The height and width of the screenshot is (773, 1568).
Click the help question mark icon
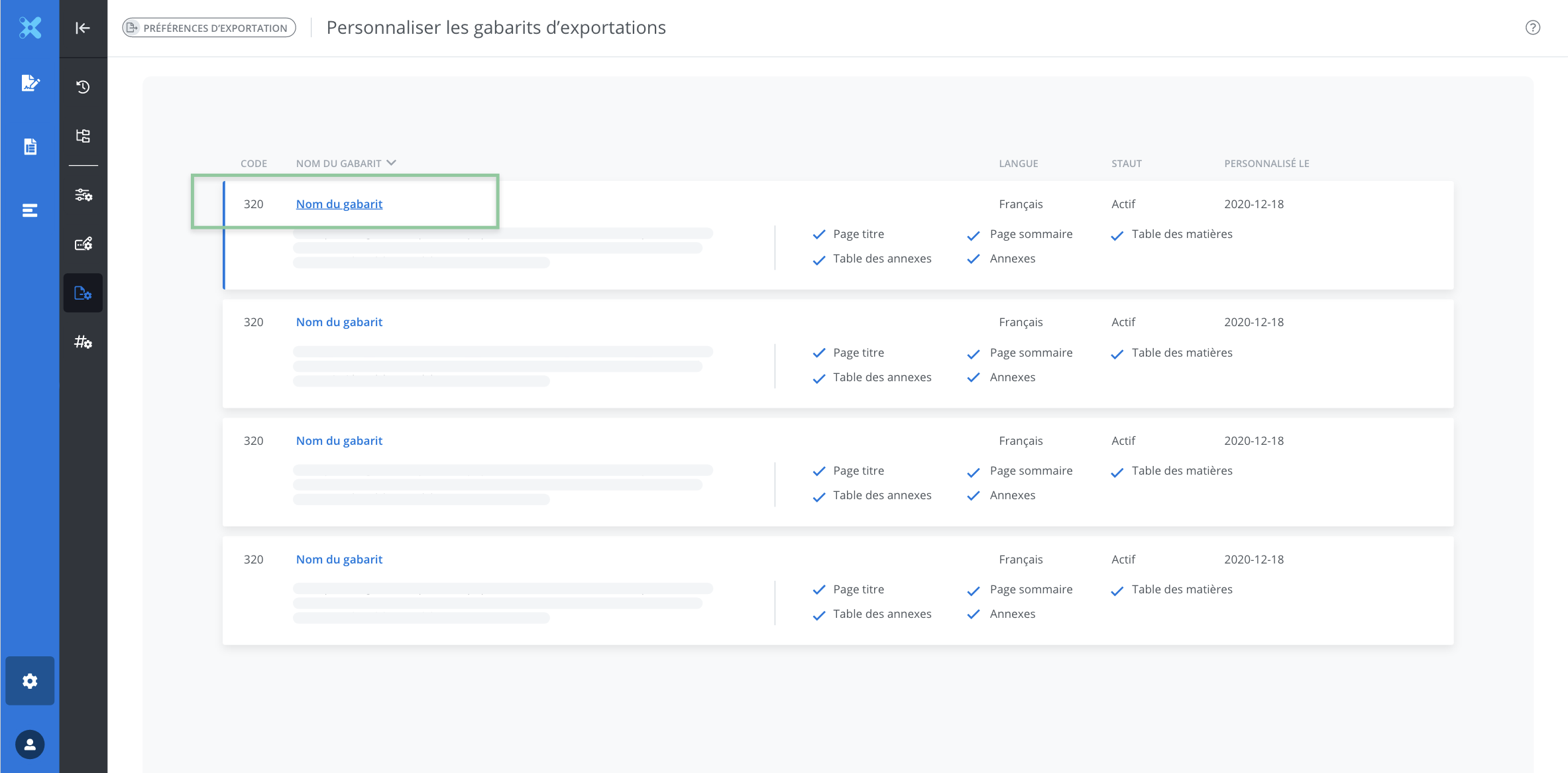click(1532, 28)
